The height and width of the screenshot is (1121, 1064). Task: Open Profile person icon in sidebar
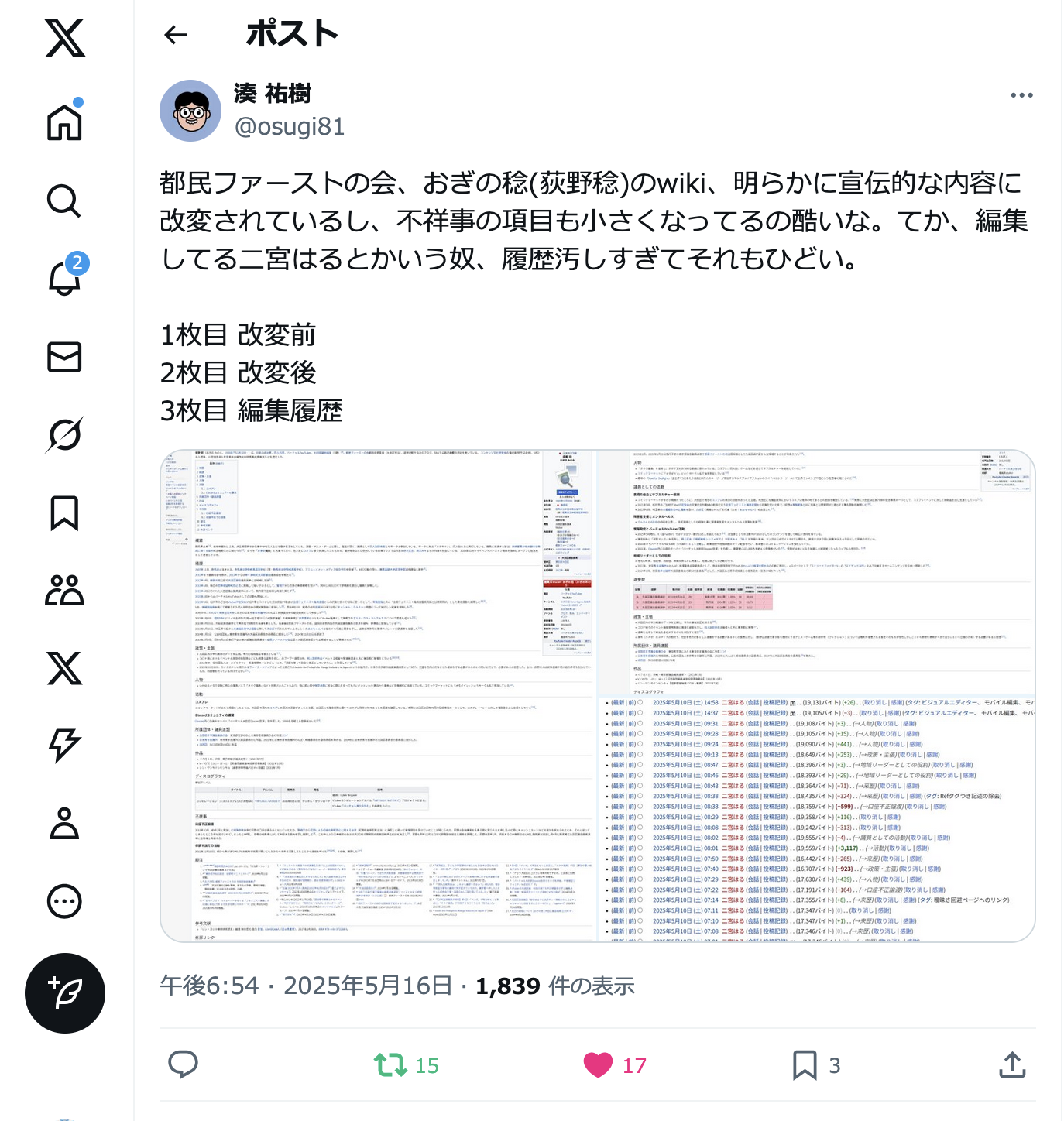point(65,824)
